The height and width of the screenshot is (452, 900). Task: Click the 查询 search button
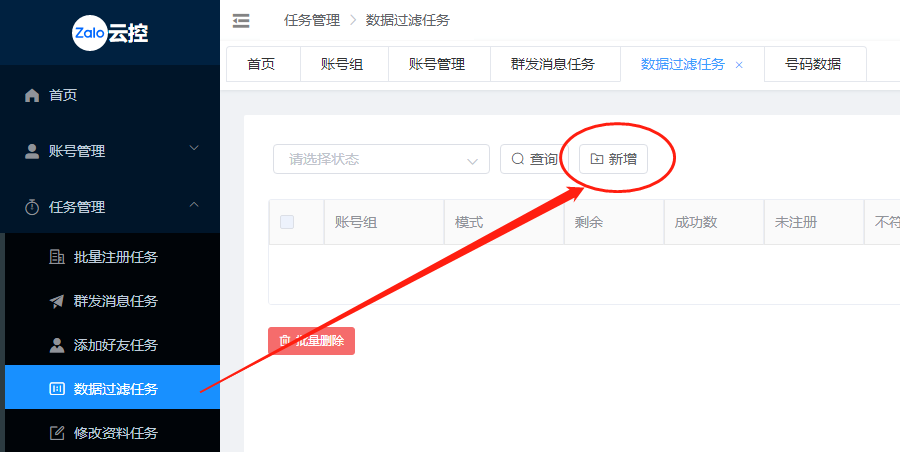(x=533, y=159)
